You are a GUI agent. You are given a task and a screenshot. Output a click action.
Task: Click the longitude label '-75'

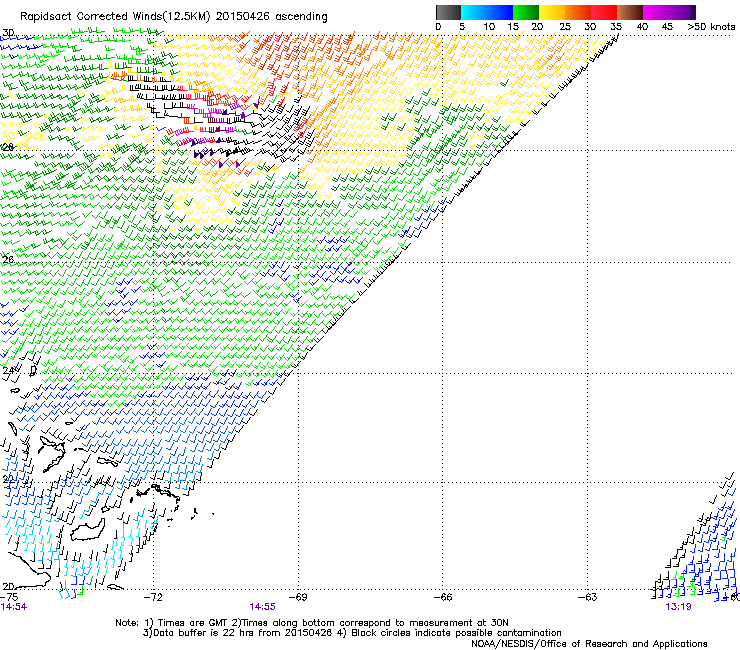pos(9,597)
